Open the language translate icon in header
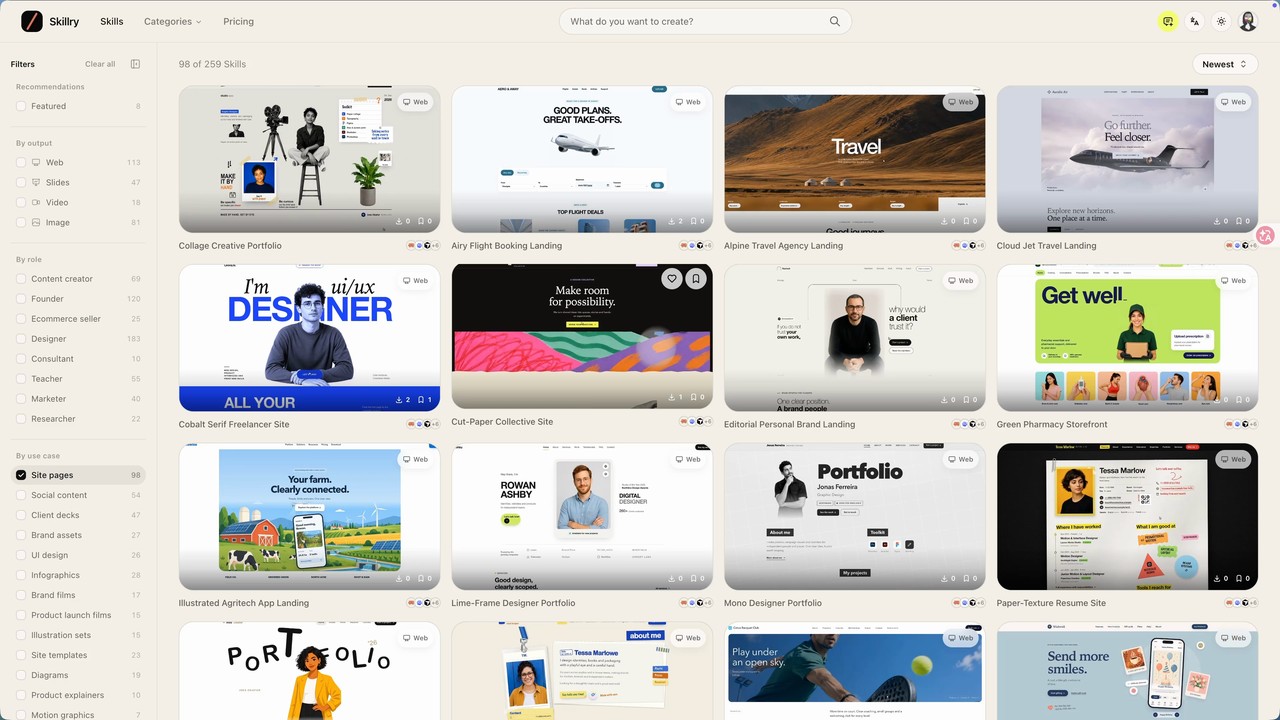The image size is (1280, 720). point(1194,21)
